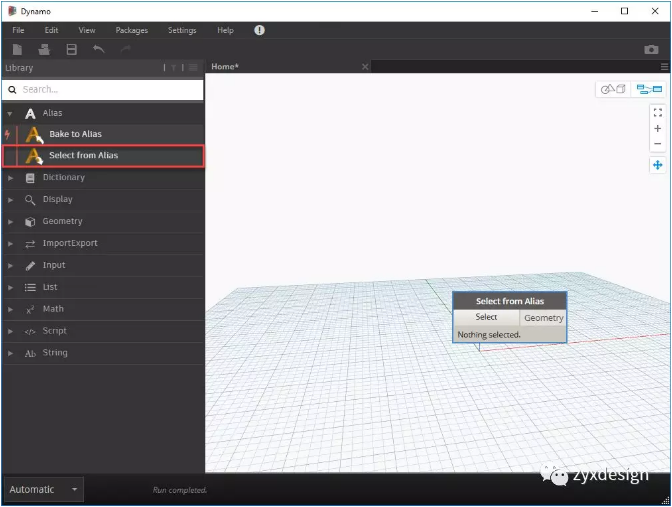Open the Edit menu
Screen dimensions: 672x507
tap(51, 30)
